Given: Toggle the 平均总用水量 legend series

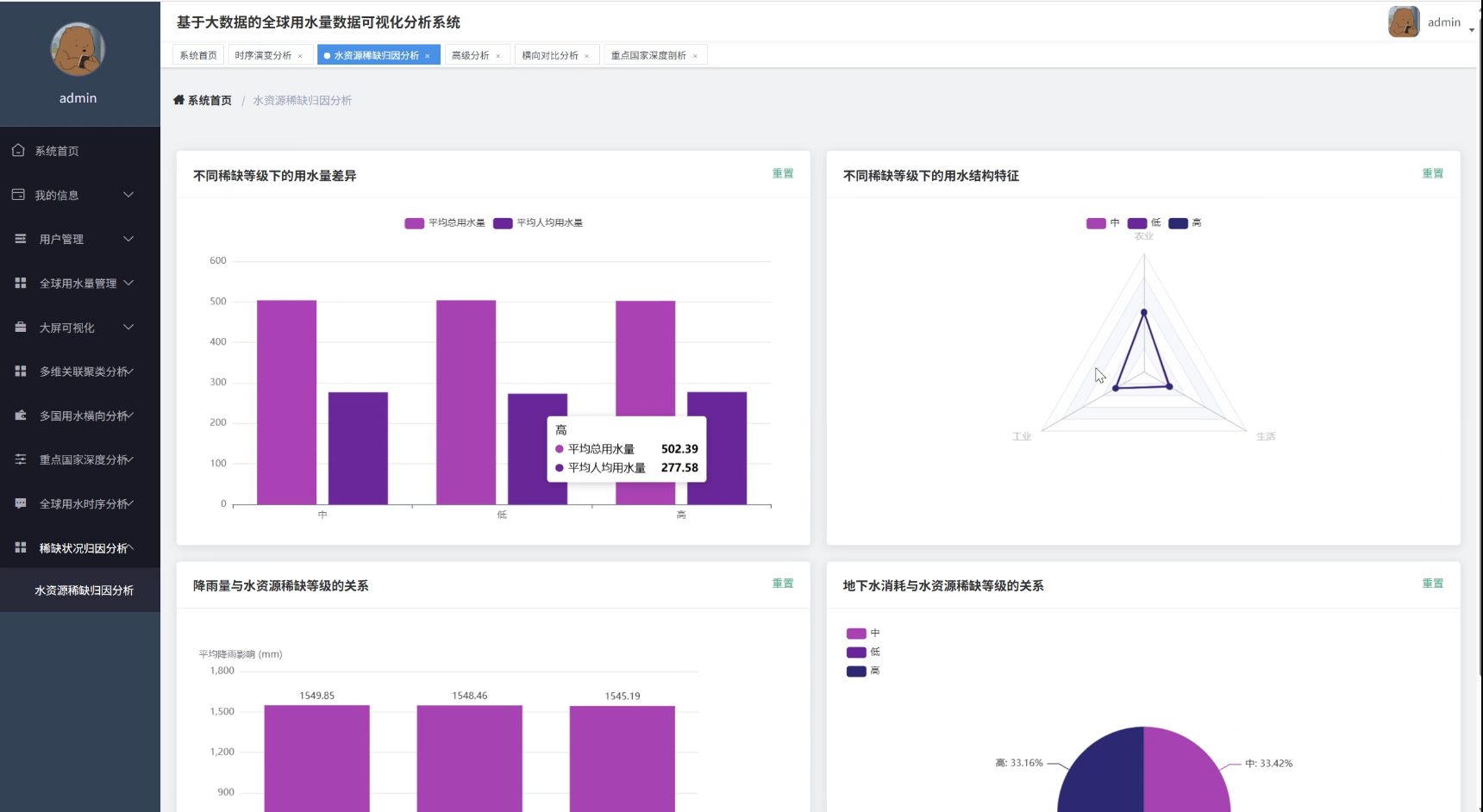Looking at the screenshot, I should (445, 222).
